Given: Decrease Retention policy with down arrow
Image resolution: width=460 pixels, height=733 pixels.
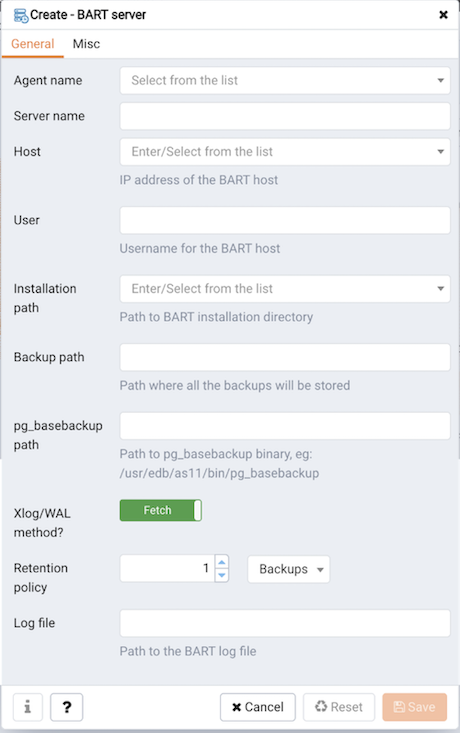Looking at the screenshot, I should point(222,575).
